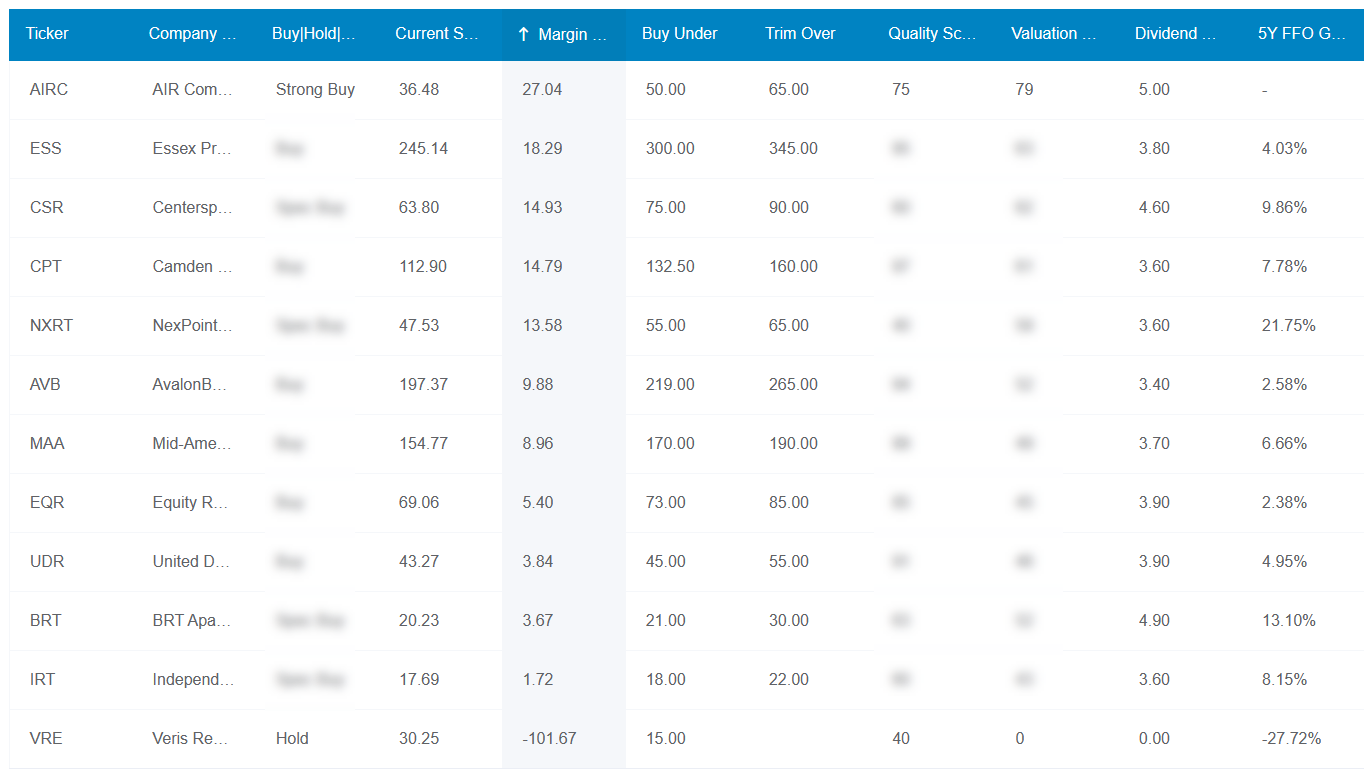Click the 13.58 margin cell
Screen dimensions: 1364x771
point(542,326)
